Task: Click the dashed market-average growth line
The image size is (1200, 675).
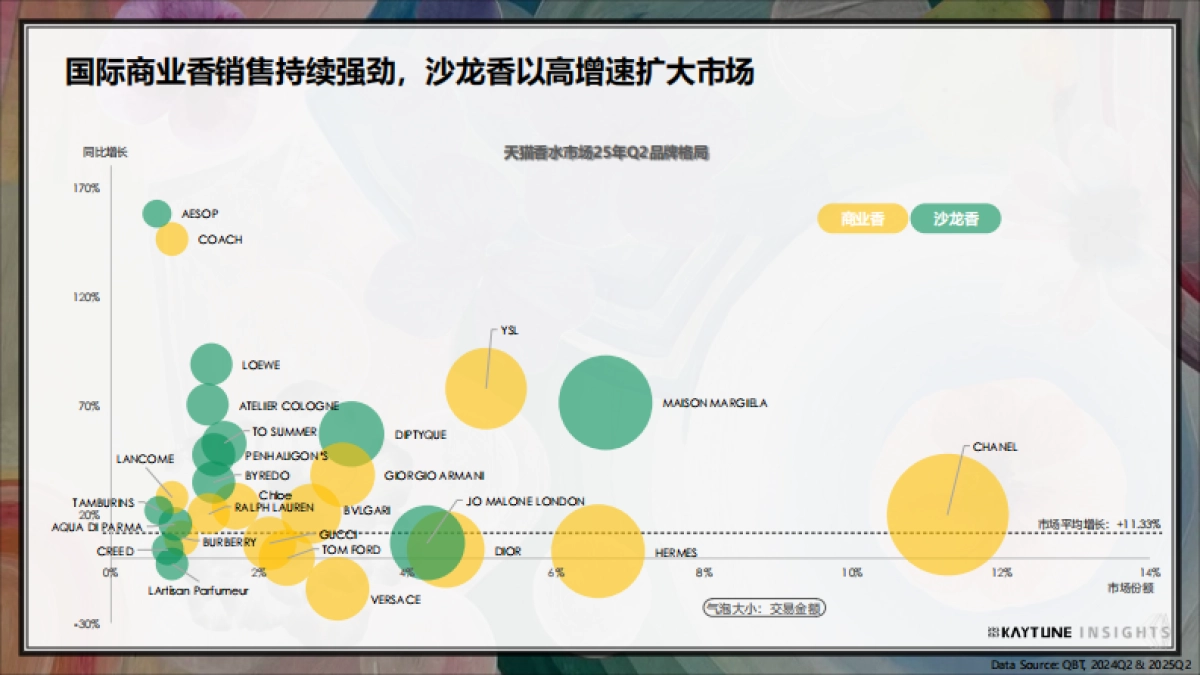Action: (x=750, y=534)
